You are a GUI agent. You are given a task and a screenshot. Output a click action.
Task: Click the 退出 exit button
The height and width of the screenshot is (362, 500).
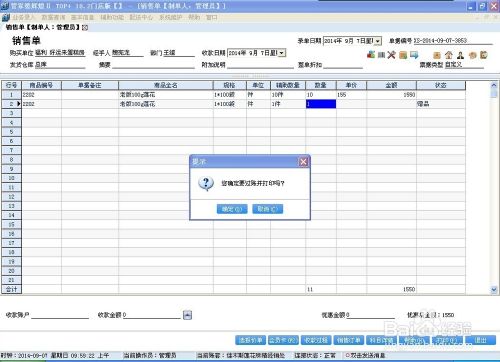[480, 340]
